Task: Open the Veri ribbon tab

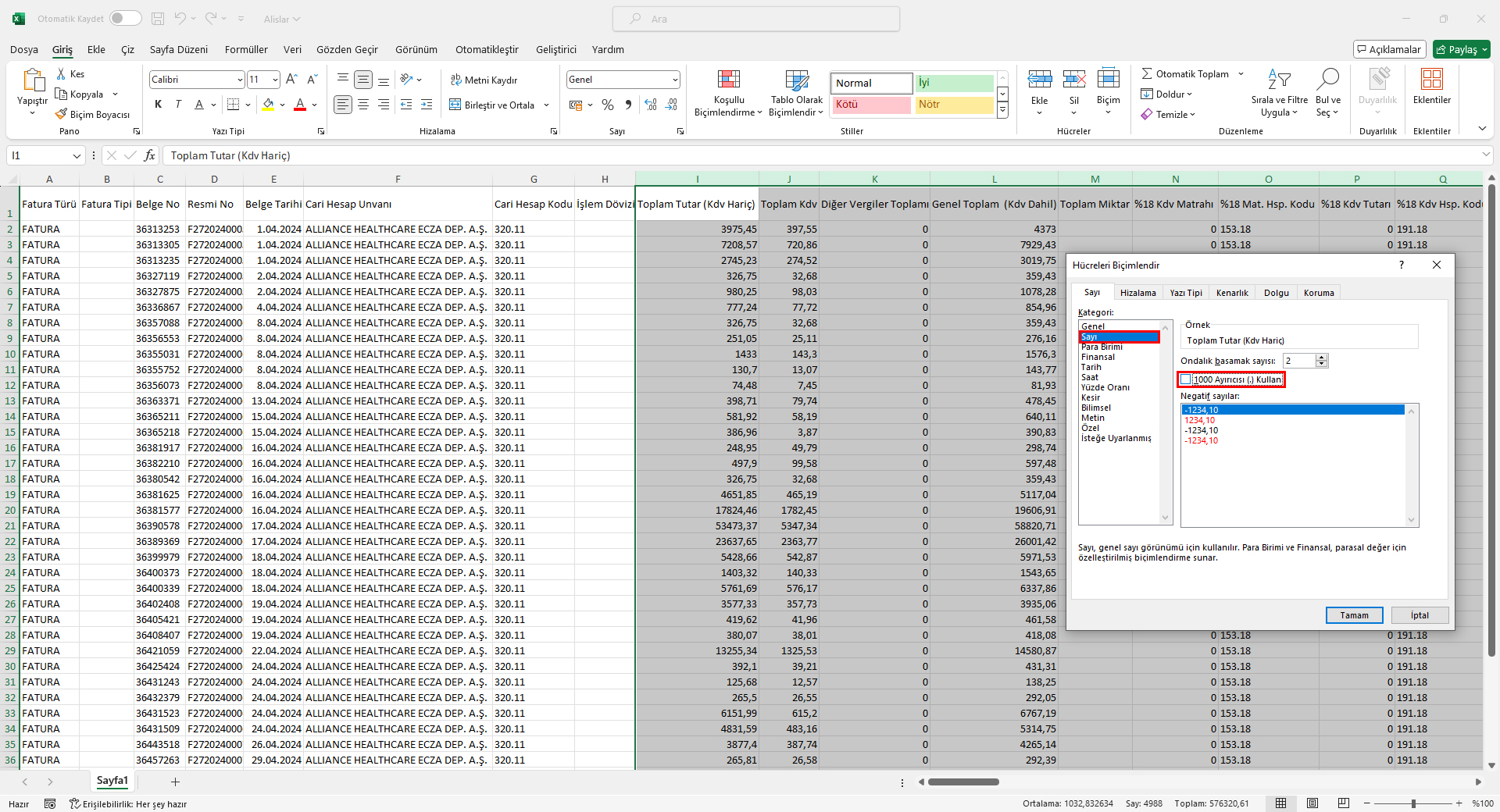Action: (x=292, y=49)
